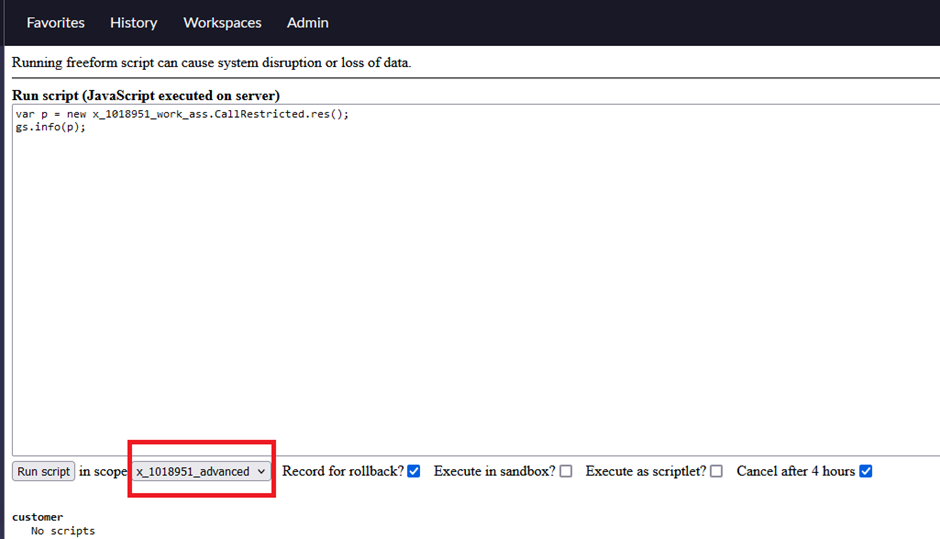Click the 'No scripts' output text

[63, 531]
